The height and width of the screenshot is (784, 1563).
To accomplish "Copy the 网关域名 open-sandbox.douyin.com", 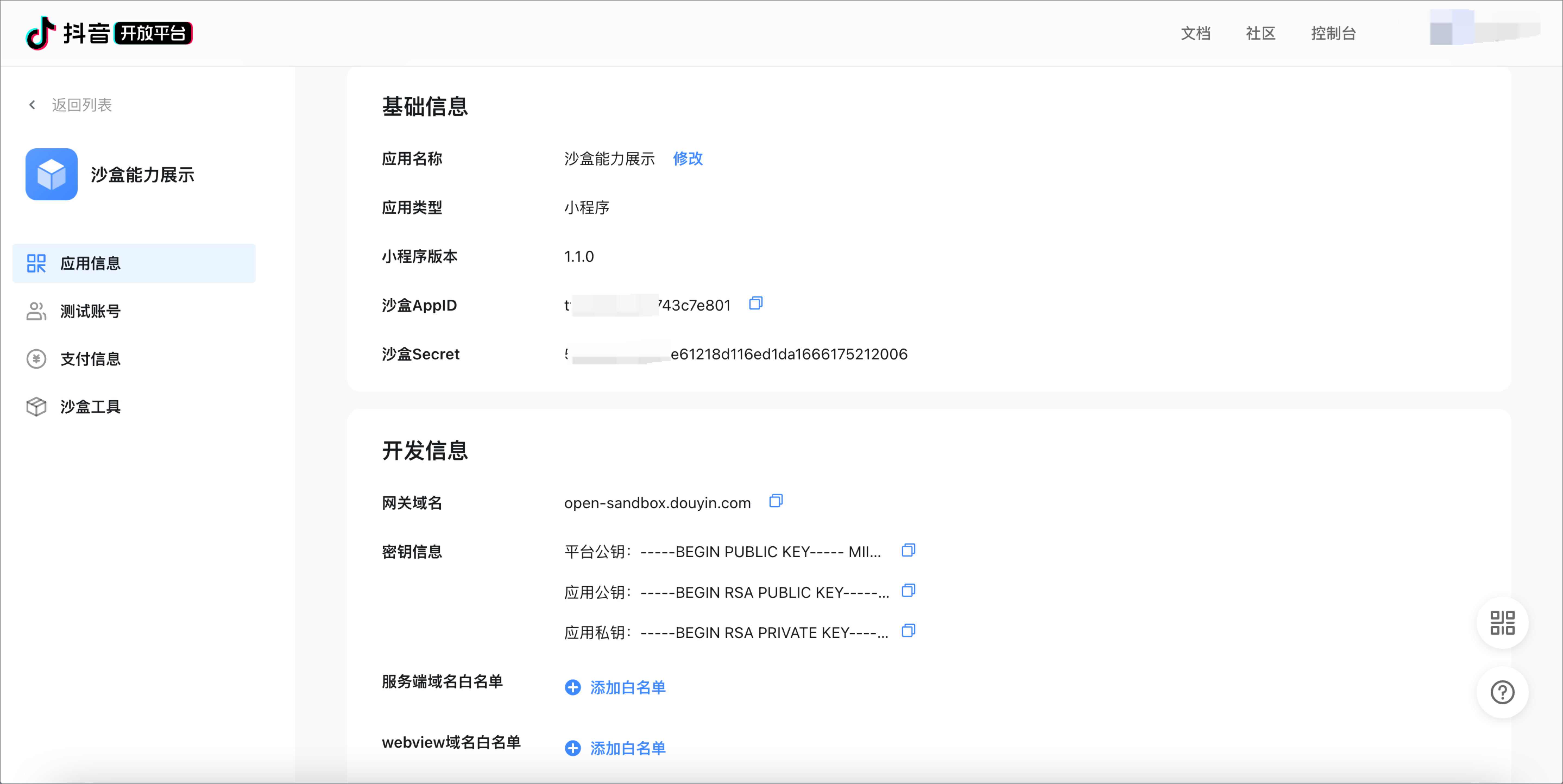I will tap(776, 501).
